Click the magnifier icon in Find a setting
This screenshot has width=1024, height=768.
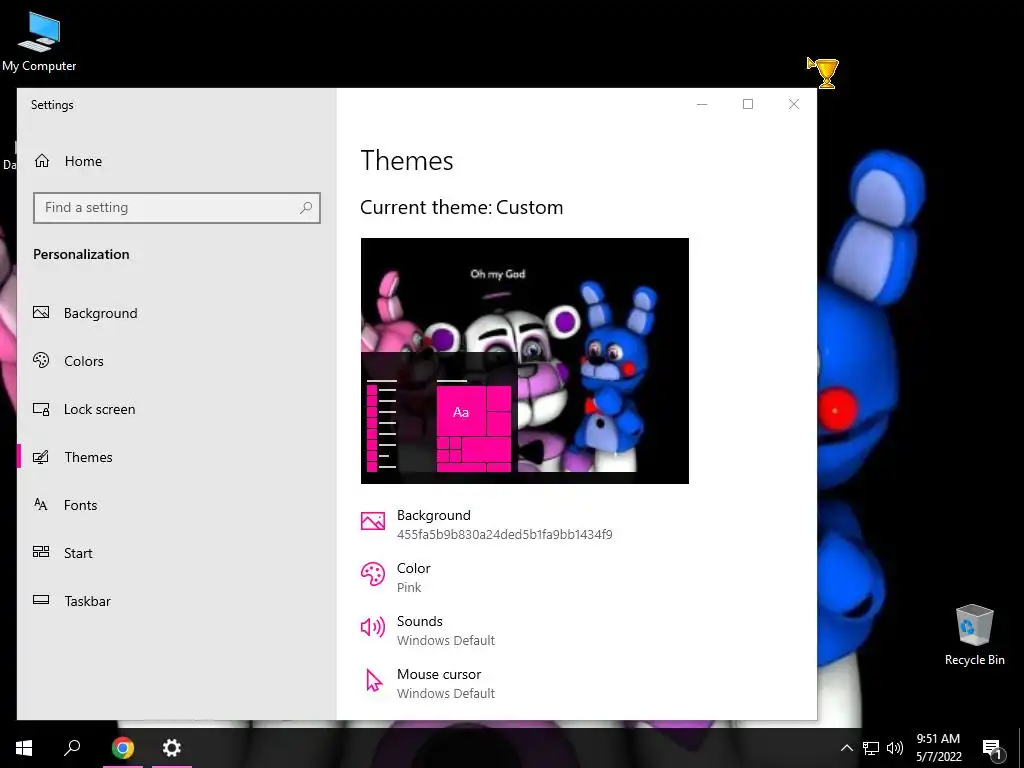(306, 208)
